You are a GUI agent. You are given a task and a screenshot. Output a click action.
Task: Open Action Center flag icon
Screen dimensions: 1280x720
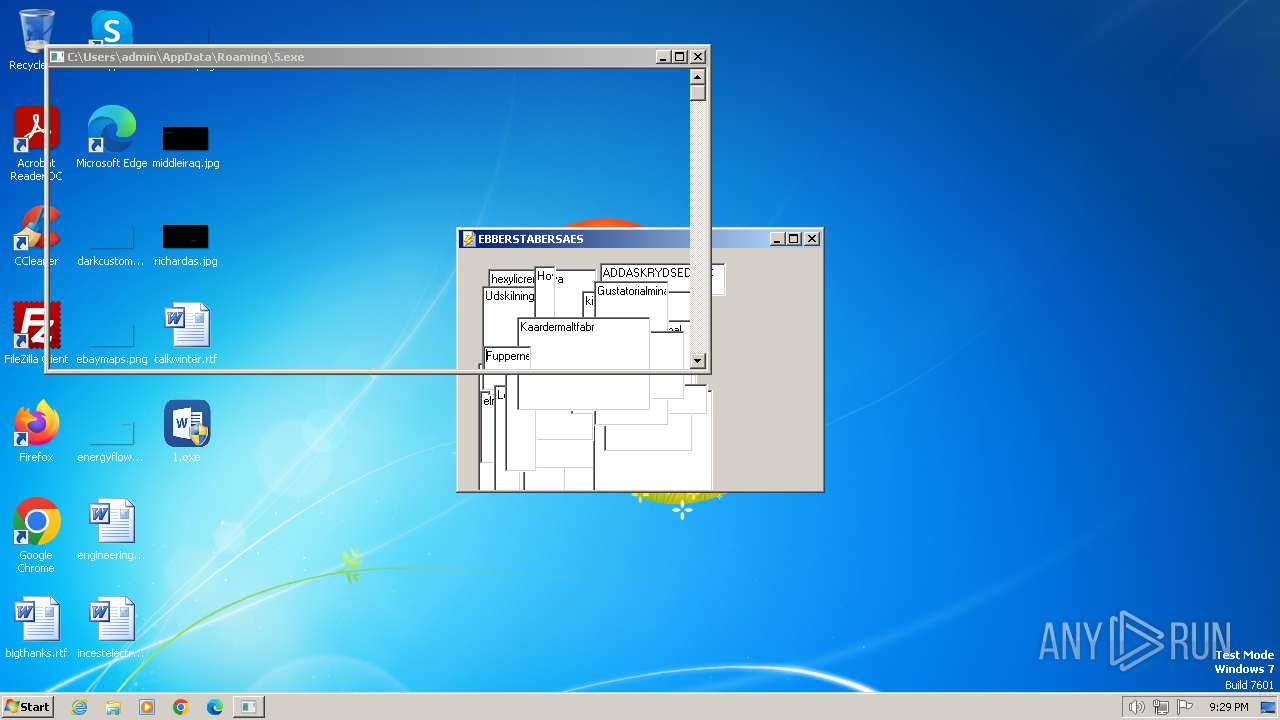[1185, 707]
